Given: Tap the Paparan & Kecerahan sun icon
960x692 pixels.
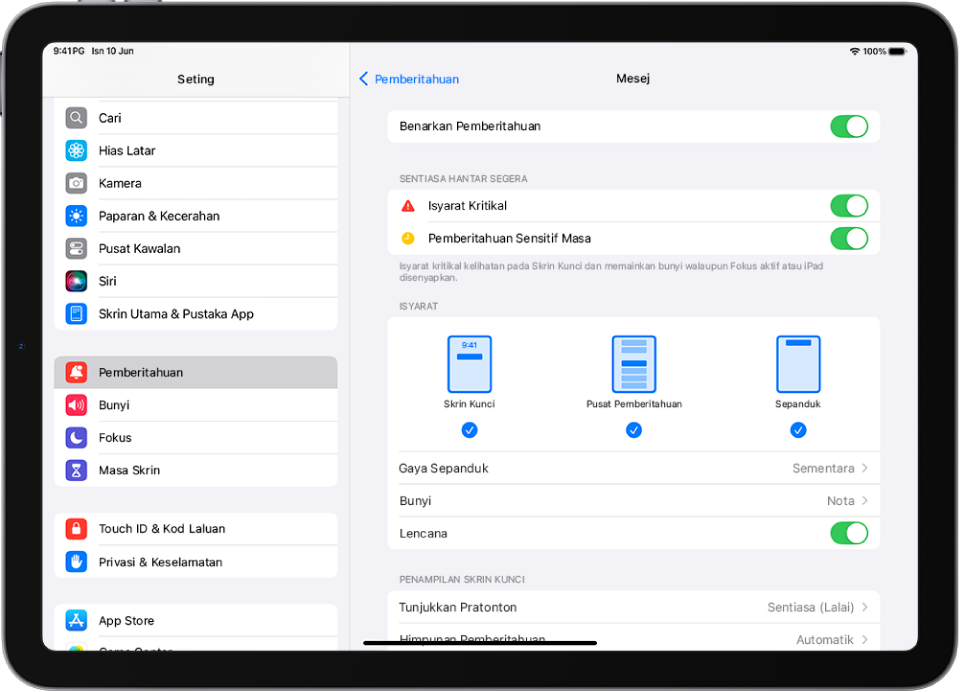Looking at the screenshot, I should click(x=76, y=216).
